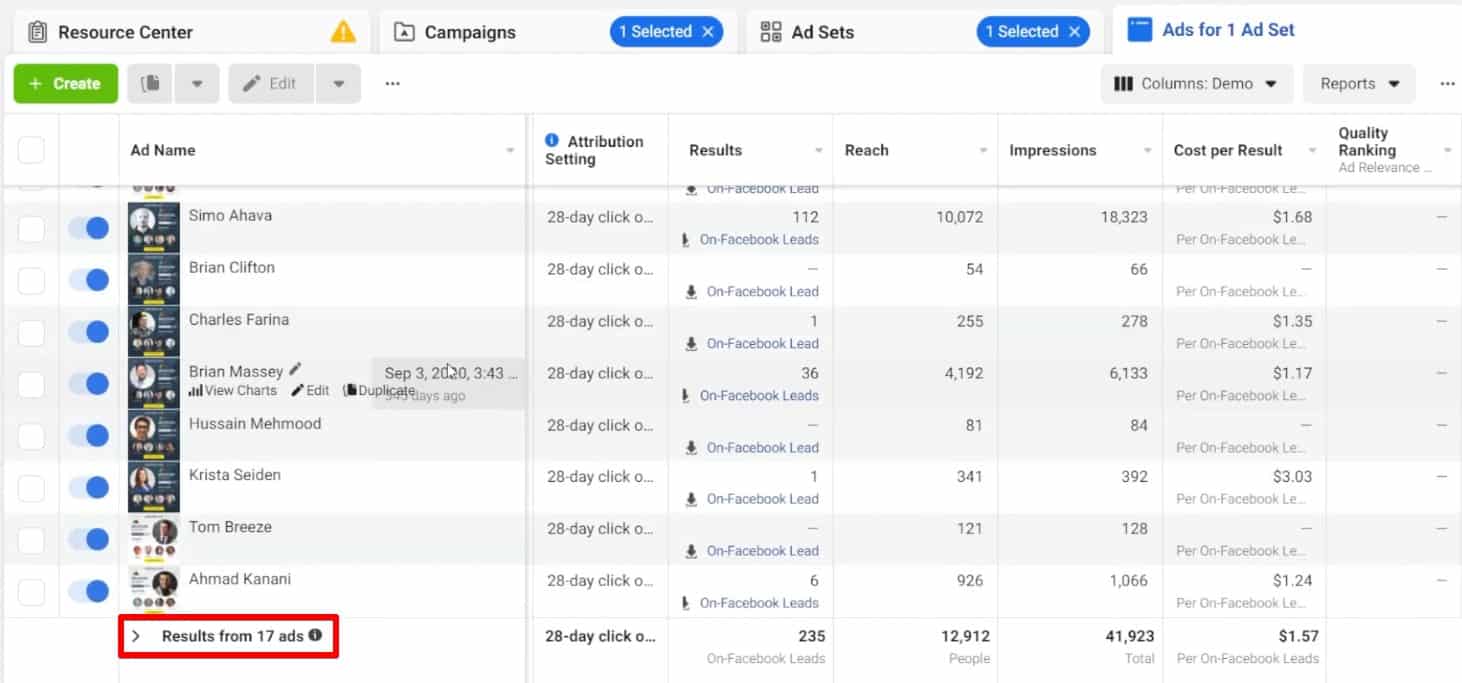Click the green Create button
This screenshot has height=683, width=1462.
click(65, 83)
